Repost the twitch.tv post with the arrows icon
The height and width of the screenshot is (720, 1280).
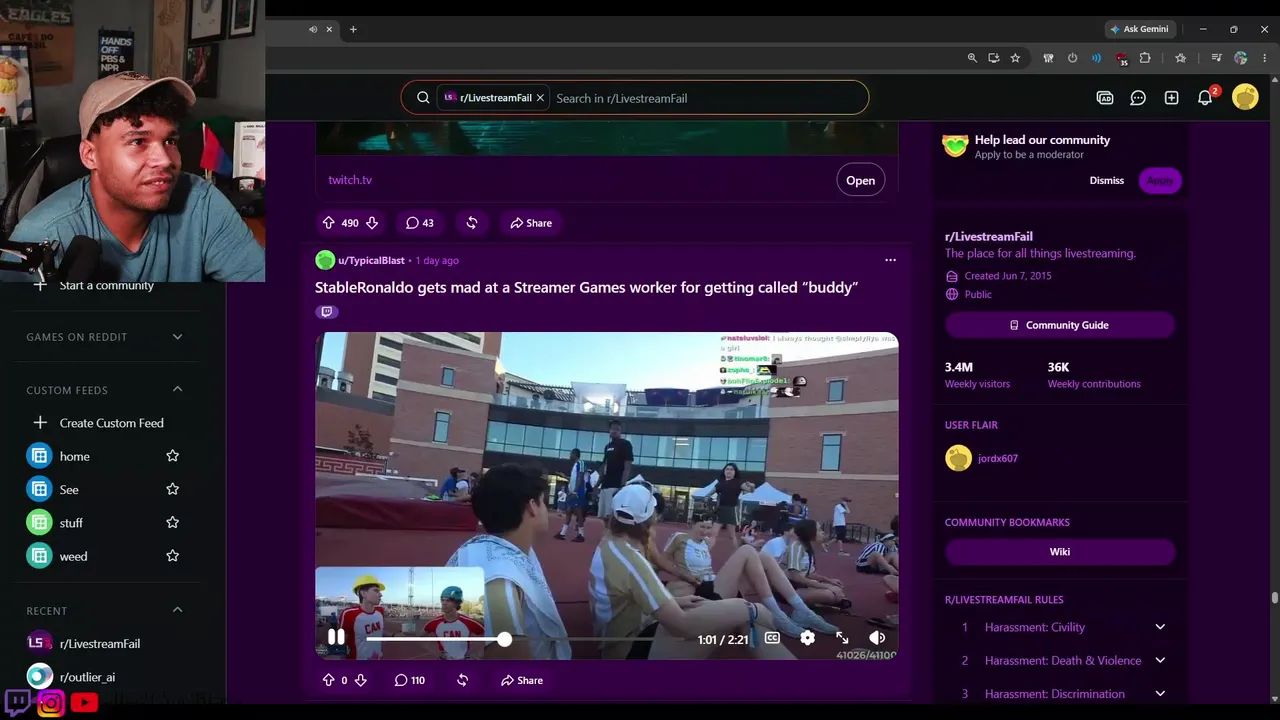point(471,223)
